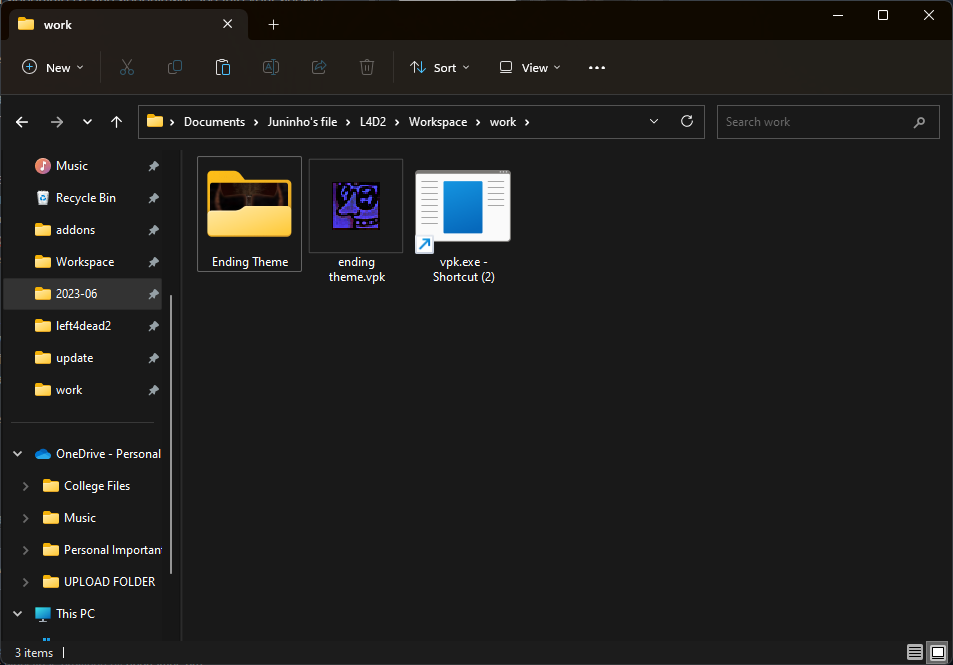
Task: Select the Ending Theme folder
Action: pos(249,214)
